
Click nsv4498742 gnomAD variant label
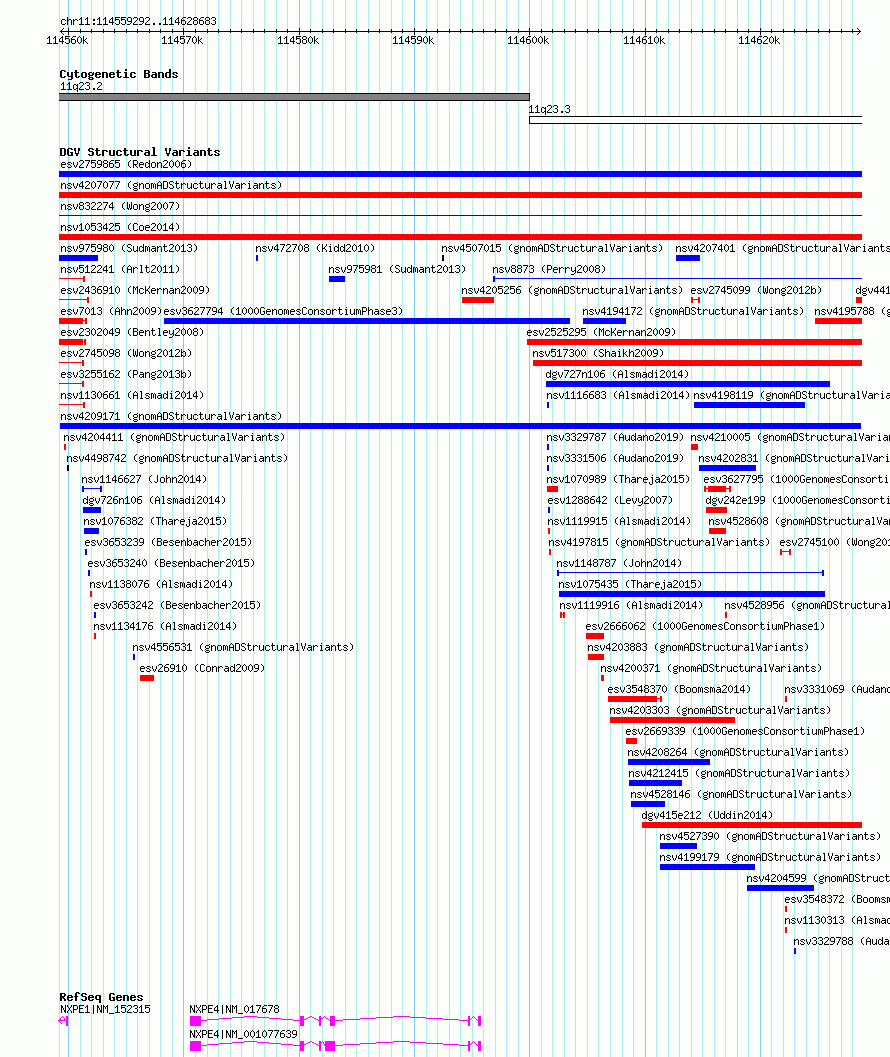[x=177, y=456]
